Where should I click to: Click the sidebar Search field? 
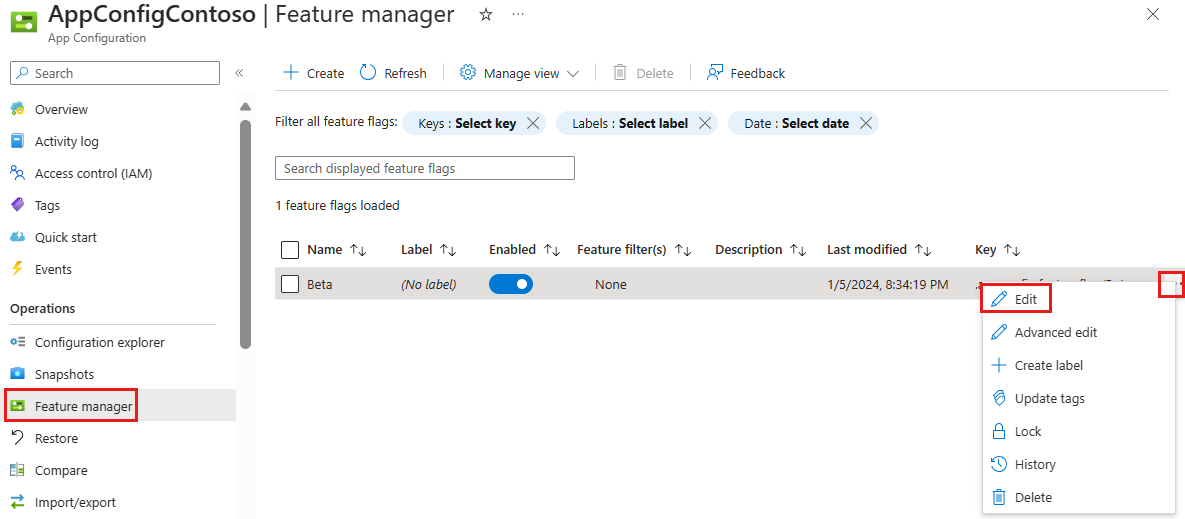coord(115,73)
